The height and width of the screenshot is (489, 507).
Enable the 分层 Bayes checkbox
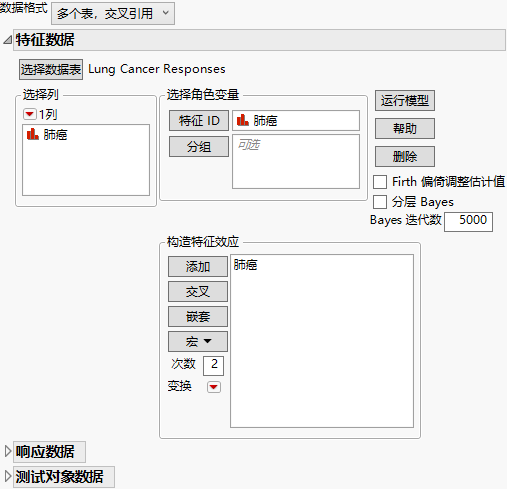[380, 202]
